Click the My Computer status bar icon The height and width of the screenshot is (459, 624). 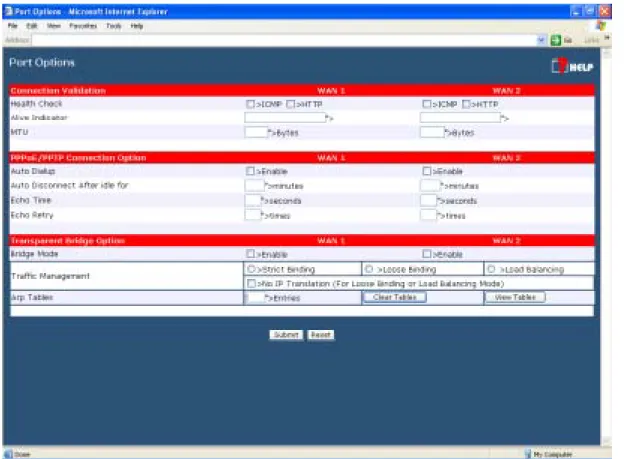point(528,454)
